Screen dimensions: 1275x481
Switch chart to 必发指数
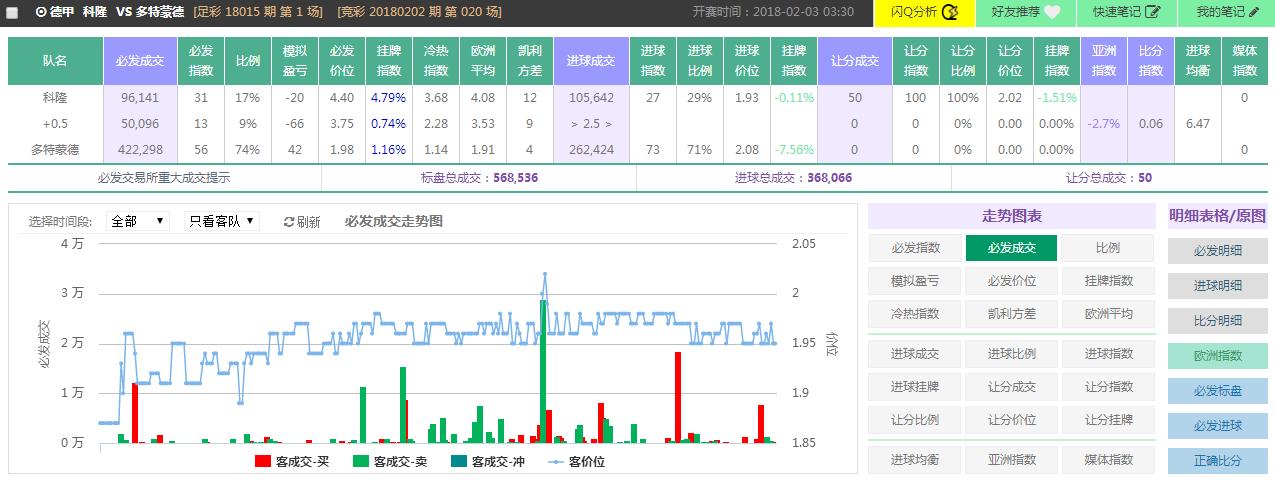[x=915, y=248]
